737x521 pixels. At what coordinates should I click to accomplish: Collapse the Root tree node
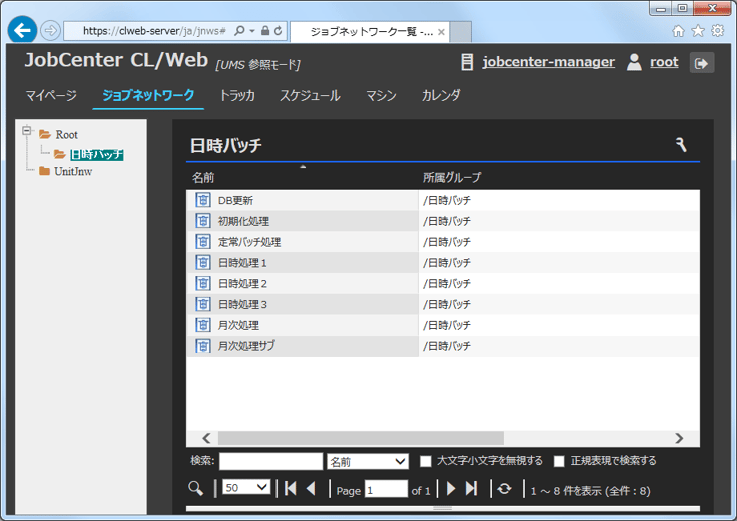[27, 130]
